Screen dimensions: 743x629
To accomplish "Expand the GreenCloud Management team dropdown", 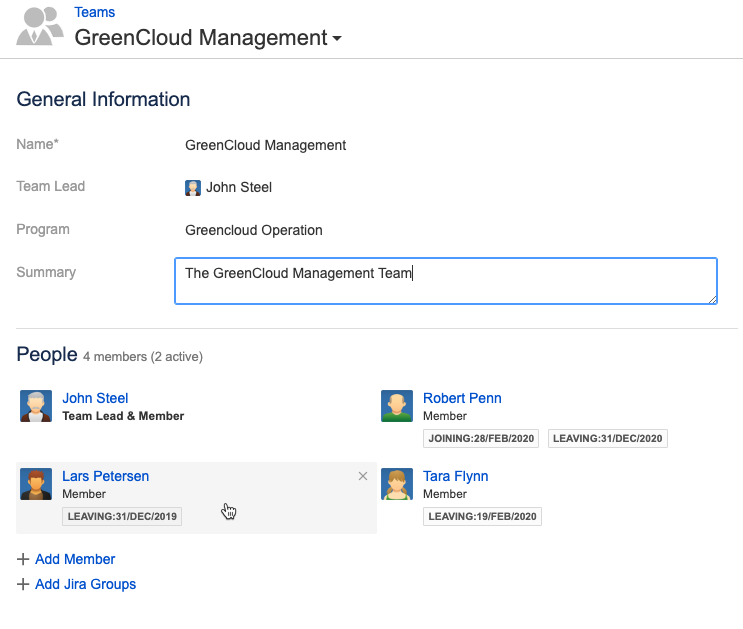I will pyautogui.click(x=336, y=40).
